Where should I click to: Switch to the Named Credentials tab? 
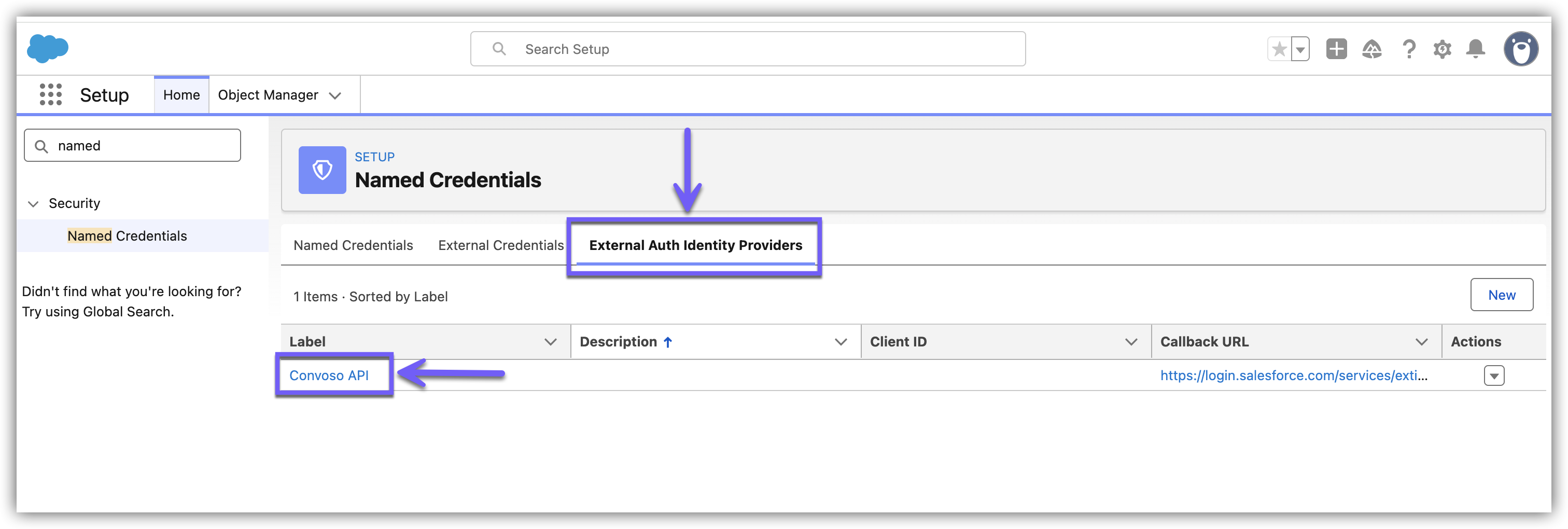pos(353,245)
